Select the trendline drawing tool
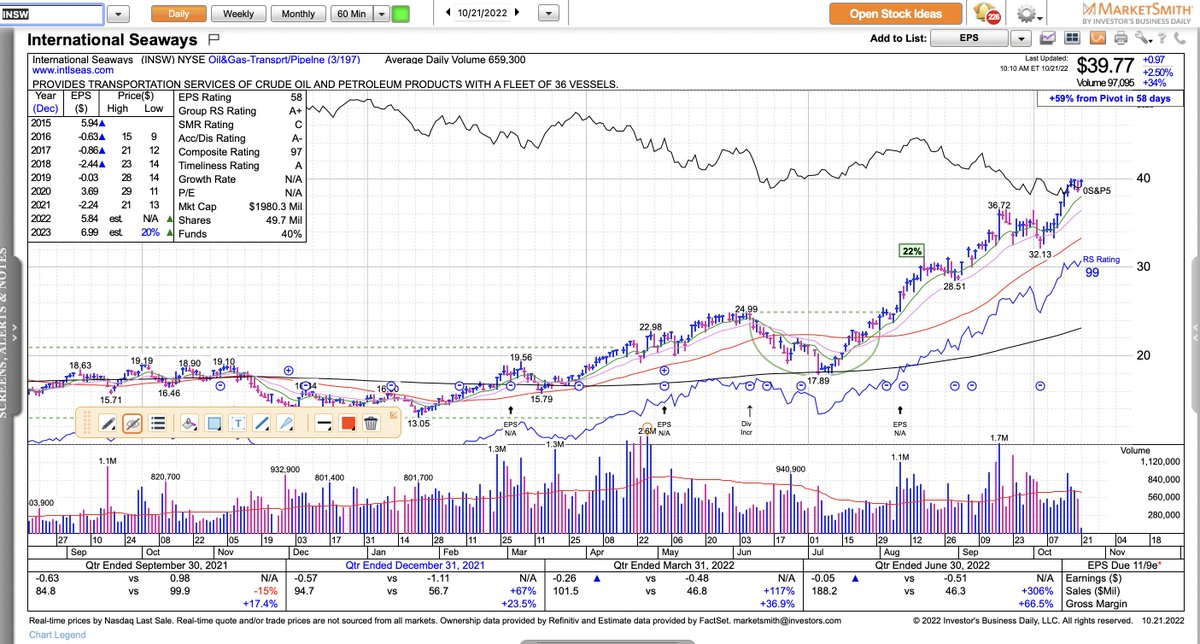1200x644 pixels. click(x=260, y=423)
